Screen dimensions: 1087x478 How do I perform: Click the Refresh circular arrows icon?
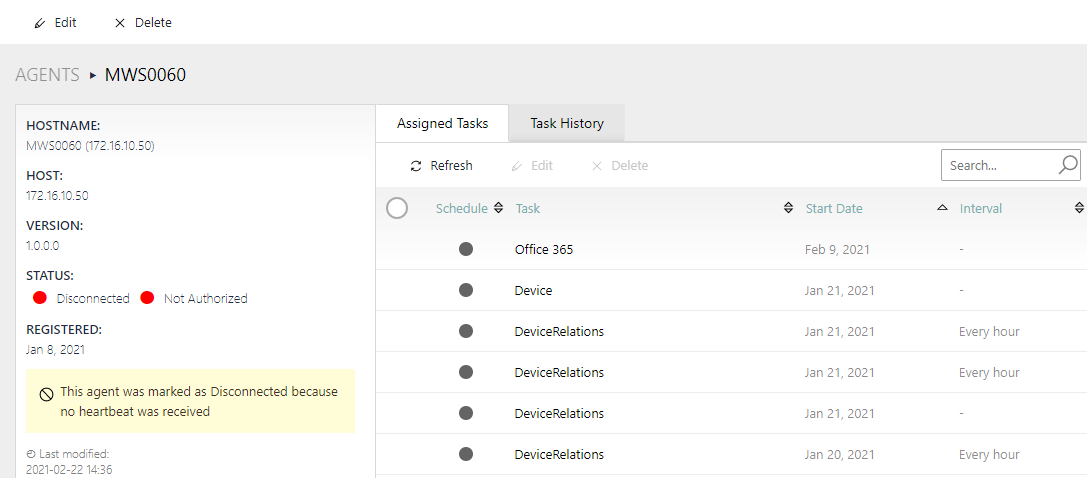click(416, 166)
